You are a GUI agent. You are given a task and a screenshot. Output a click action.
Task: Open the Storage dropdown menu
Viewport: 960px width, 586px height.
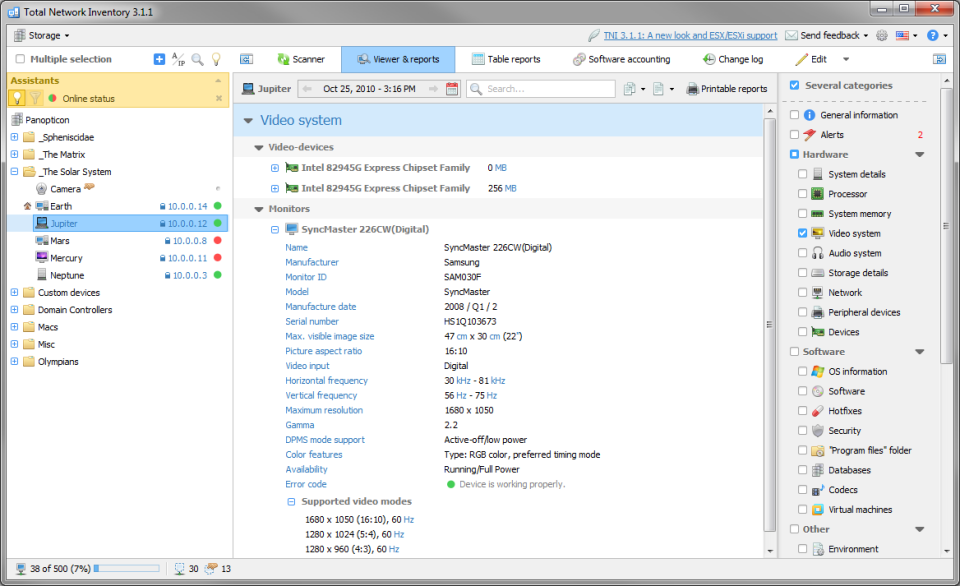(42, 36)
